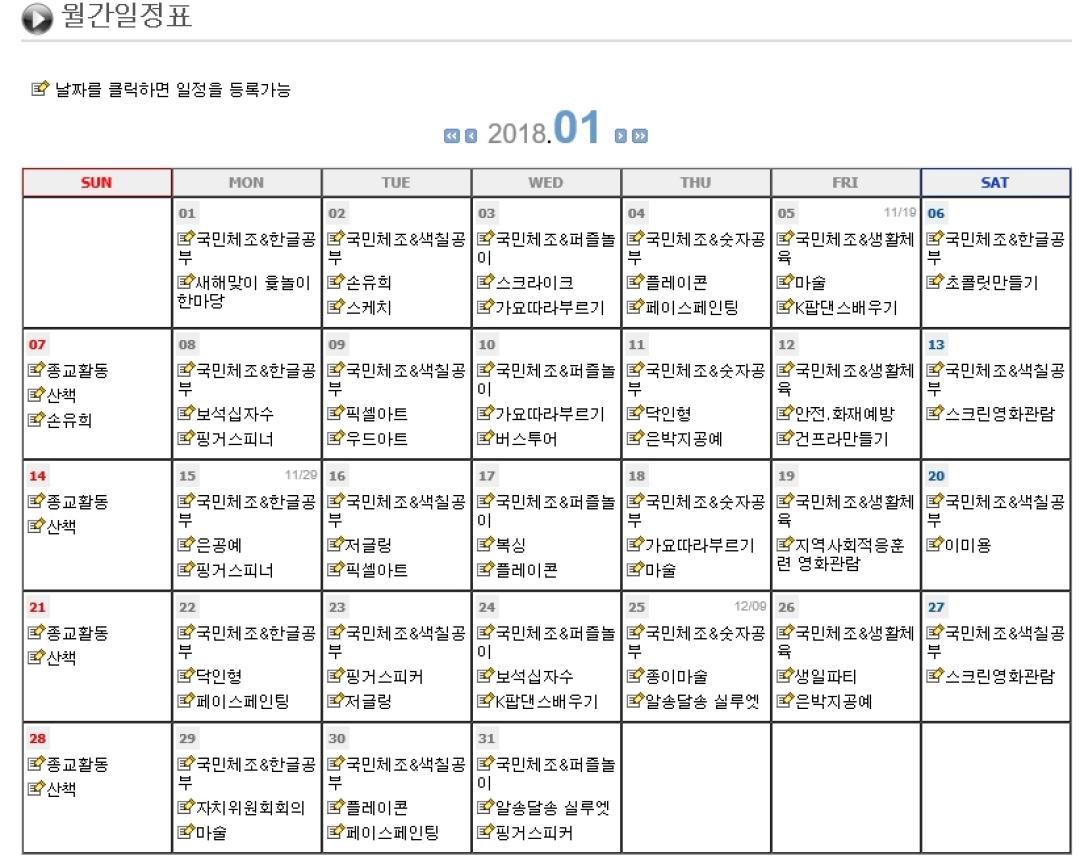
Task: Click edit icon next to 새해맞이 윷놀이 한마당
Action: pyautogui.click(x=186, y=282)
